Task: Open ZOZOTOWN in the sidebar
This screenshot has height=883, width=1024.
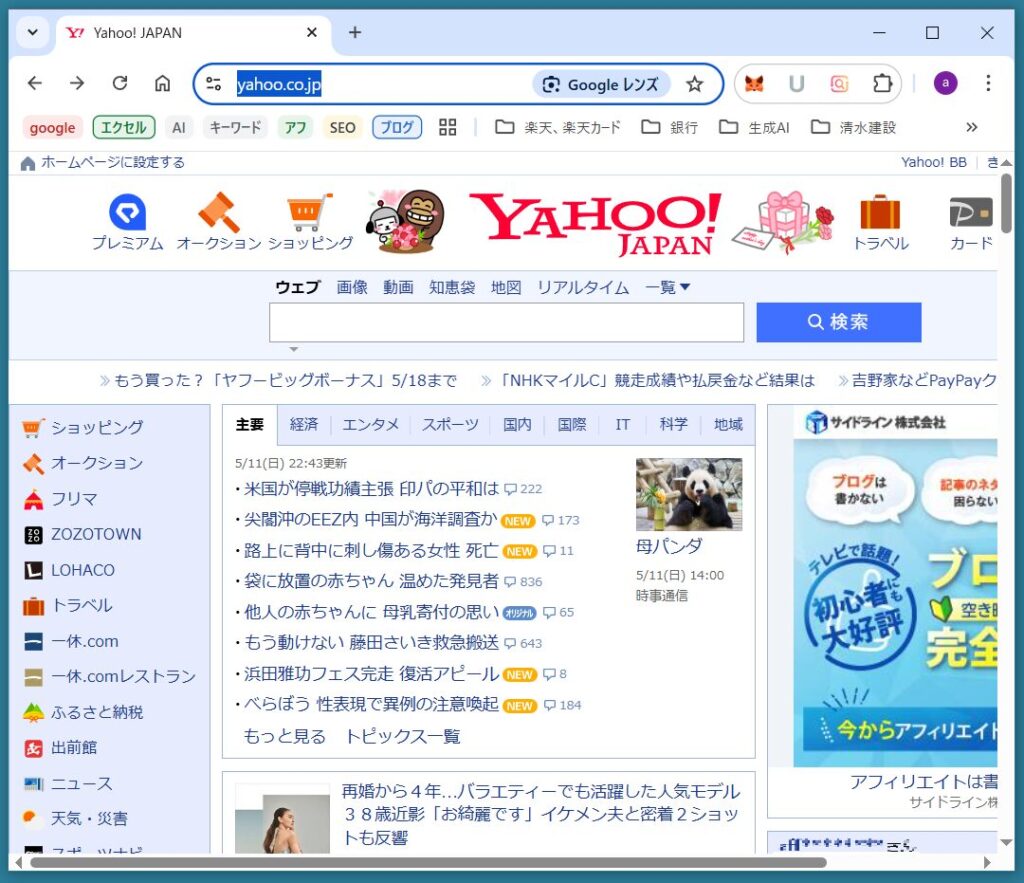Action: point(96,534)
